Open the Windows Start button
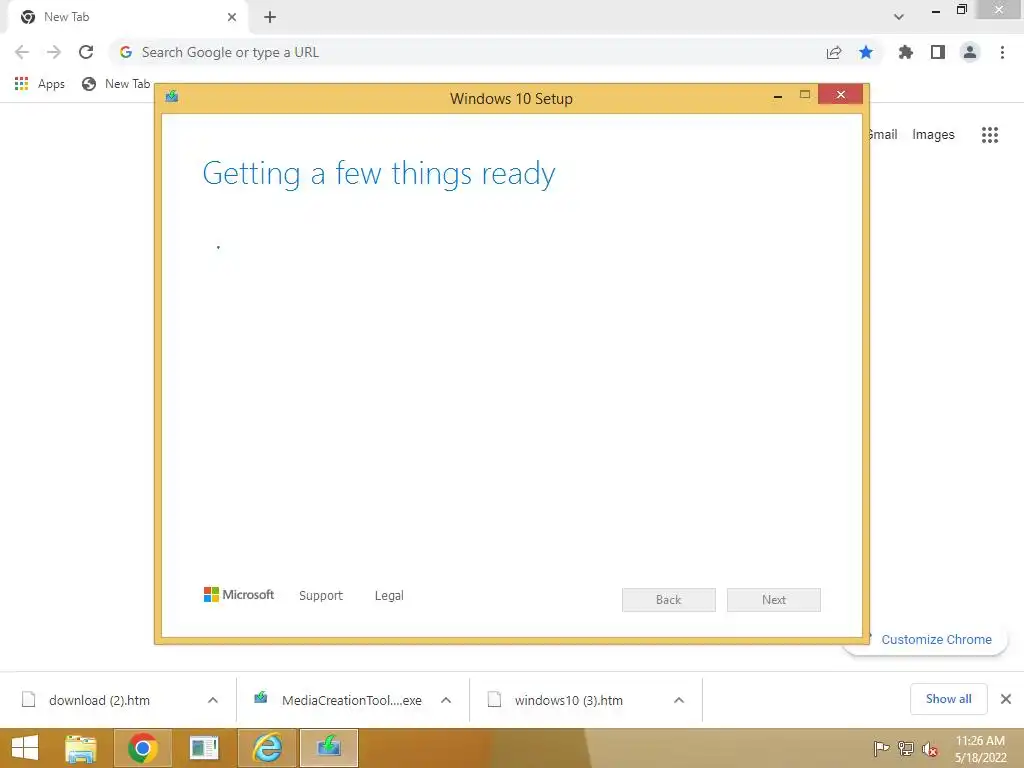This screenshot has width=1024, height=768. point(25,748)
